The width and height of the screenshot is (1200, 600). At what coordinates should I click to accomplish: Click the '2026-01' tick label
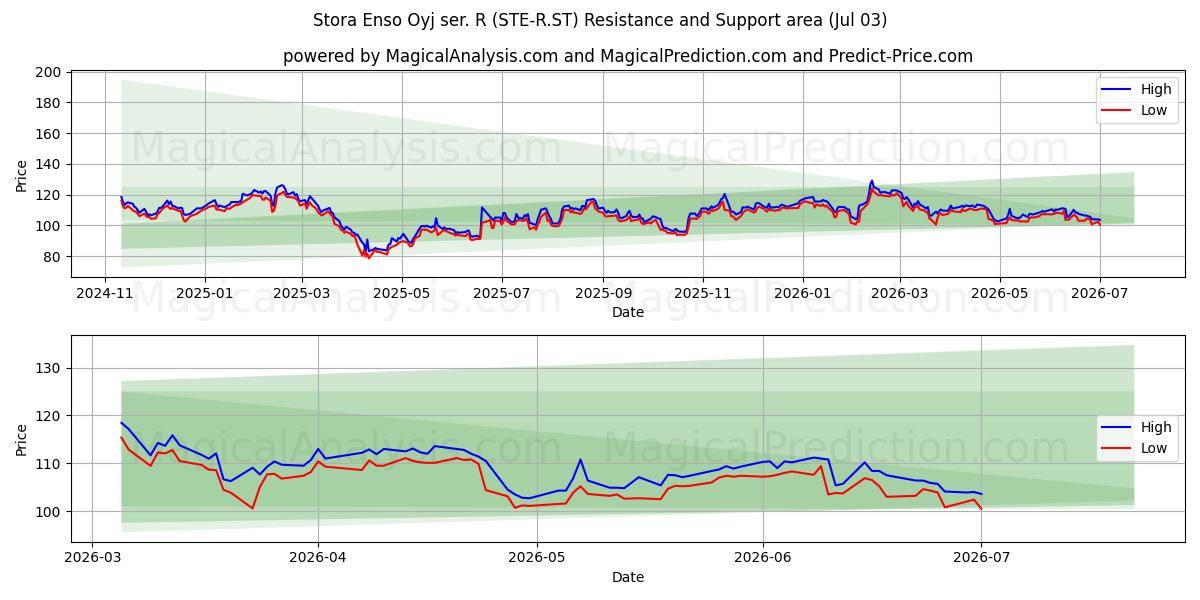pyautogui.click(x=802, y=295)
